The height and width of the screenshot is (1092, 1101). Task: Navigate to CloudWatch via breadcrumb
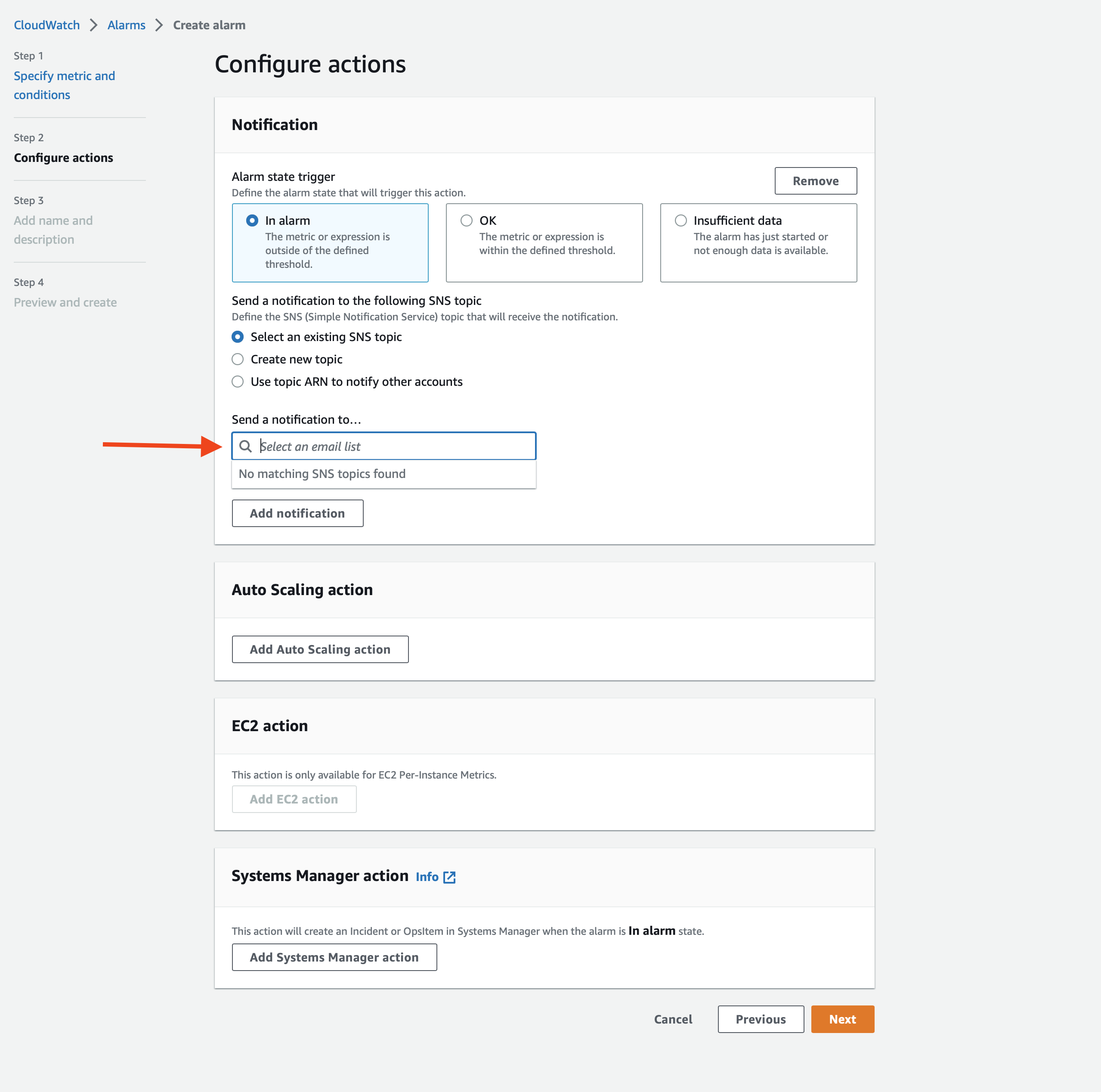coord(46,25)
